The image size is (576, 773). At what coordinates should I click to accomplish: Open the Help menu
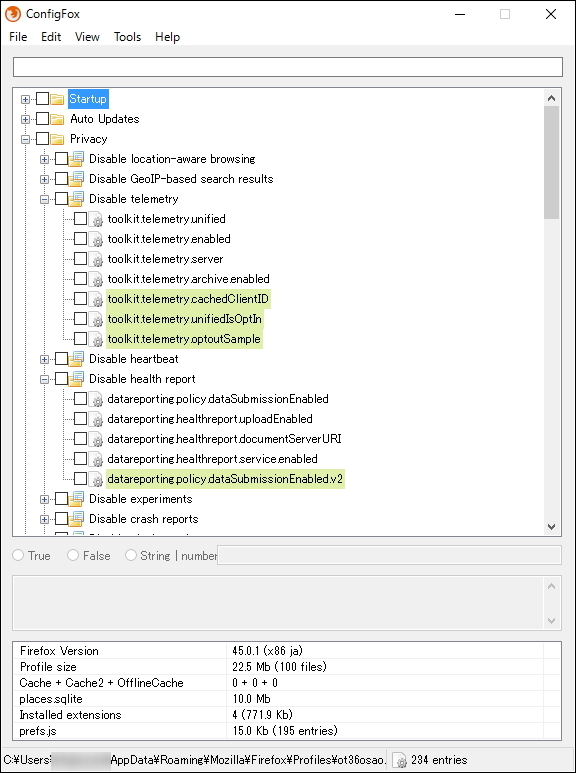click(167, 37)
